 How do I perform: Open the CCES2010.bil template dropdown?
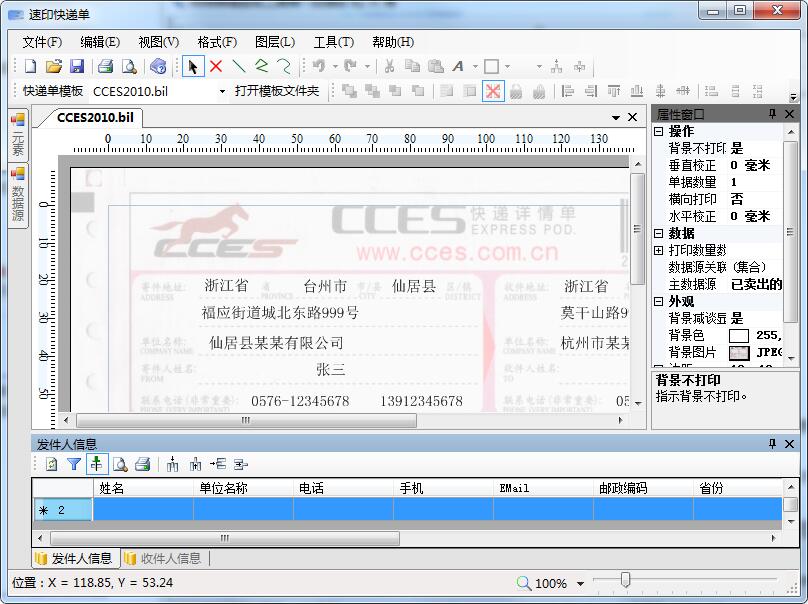pos(222,91)
